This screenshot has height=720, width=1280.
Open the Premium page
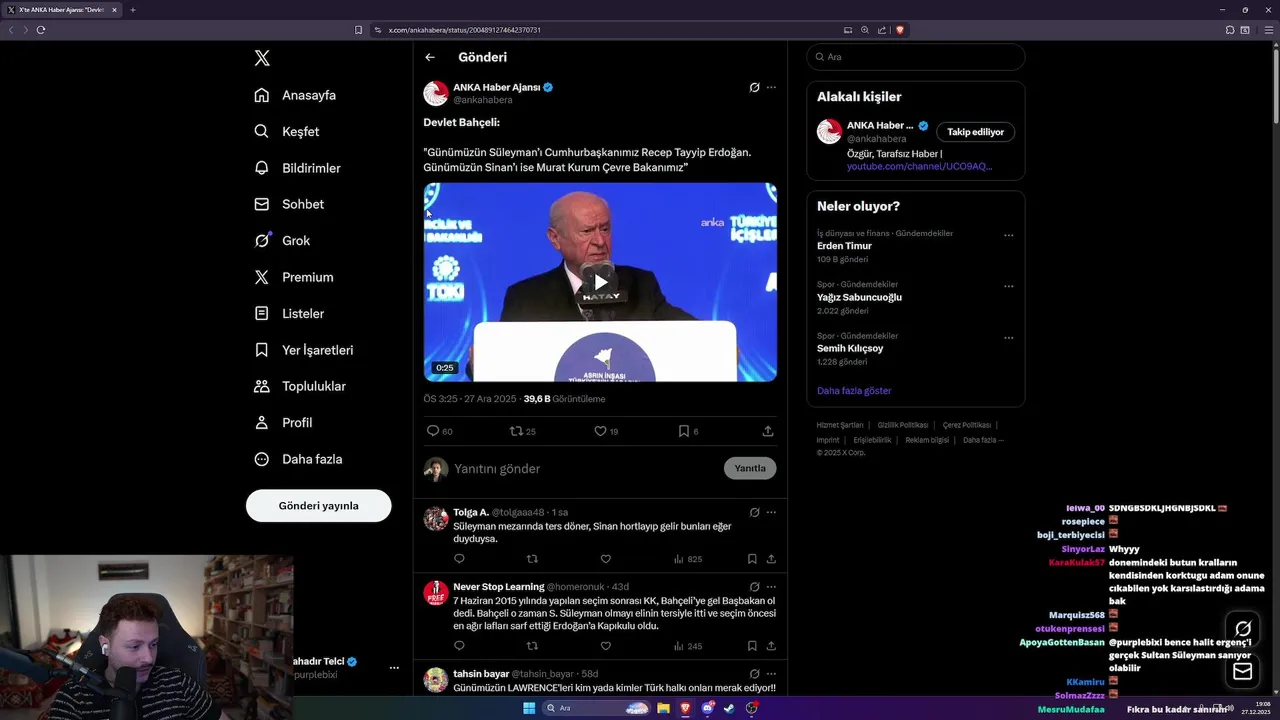[x=294, y=277]
